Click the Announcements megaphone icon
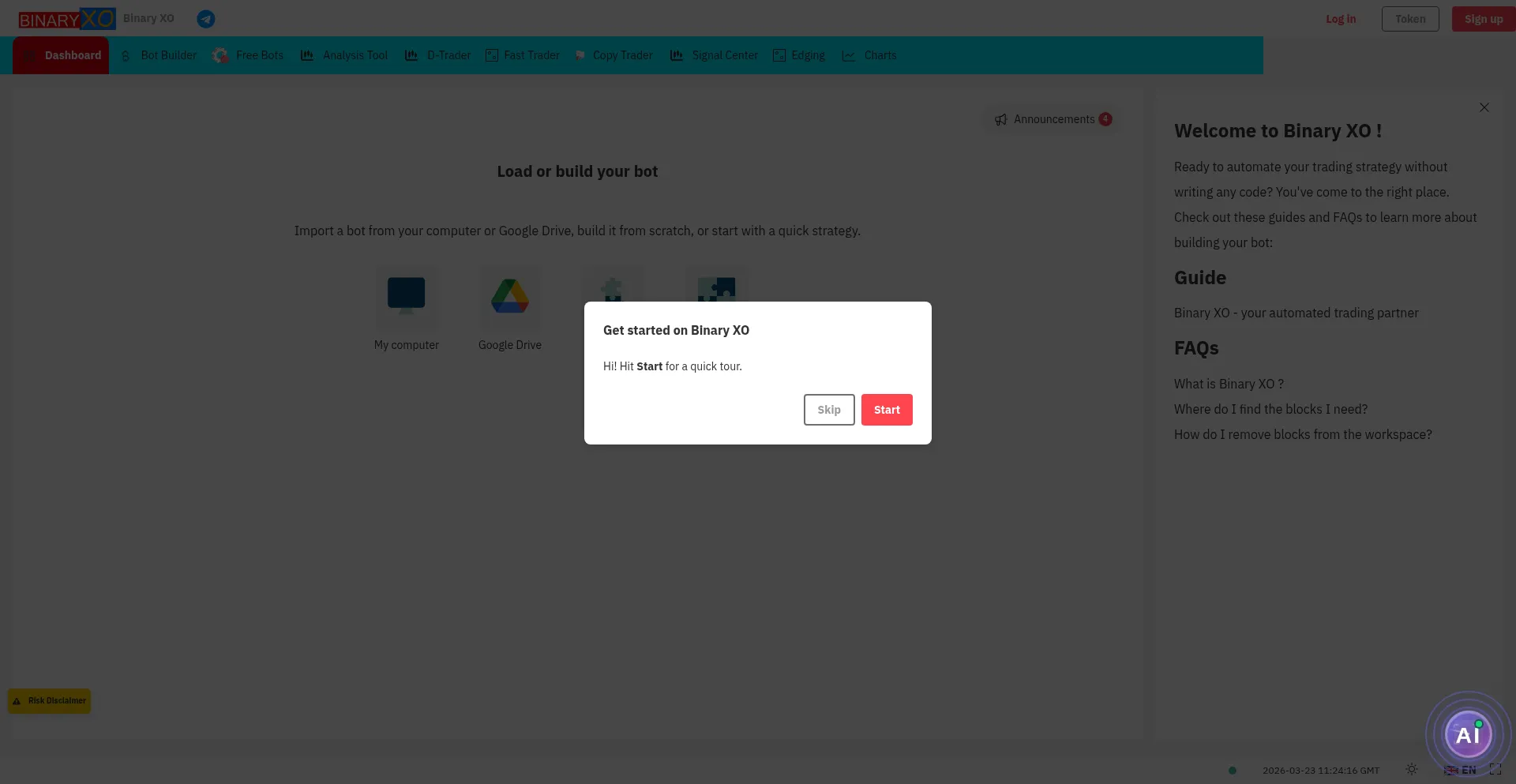Screen dimensions: 1516x784 (x=1000, y=119)
